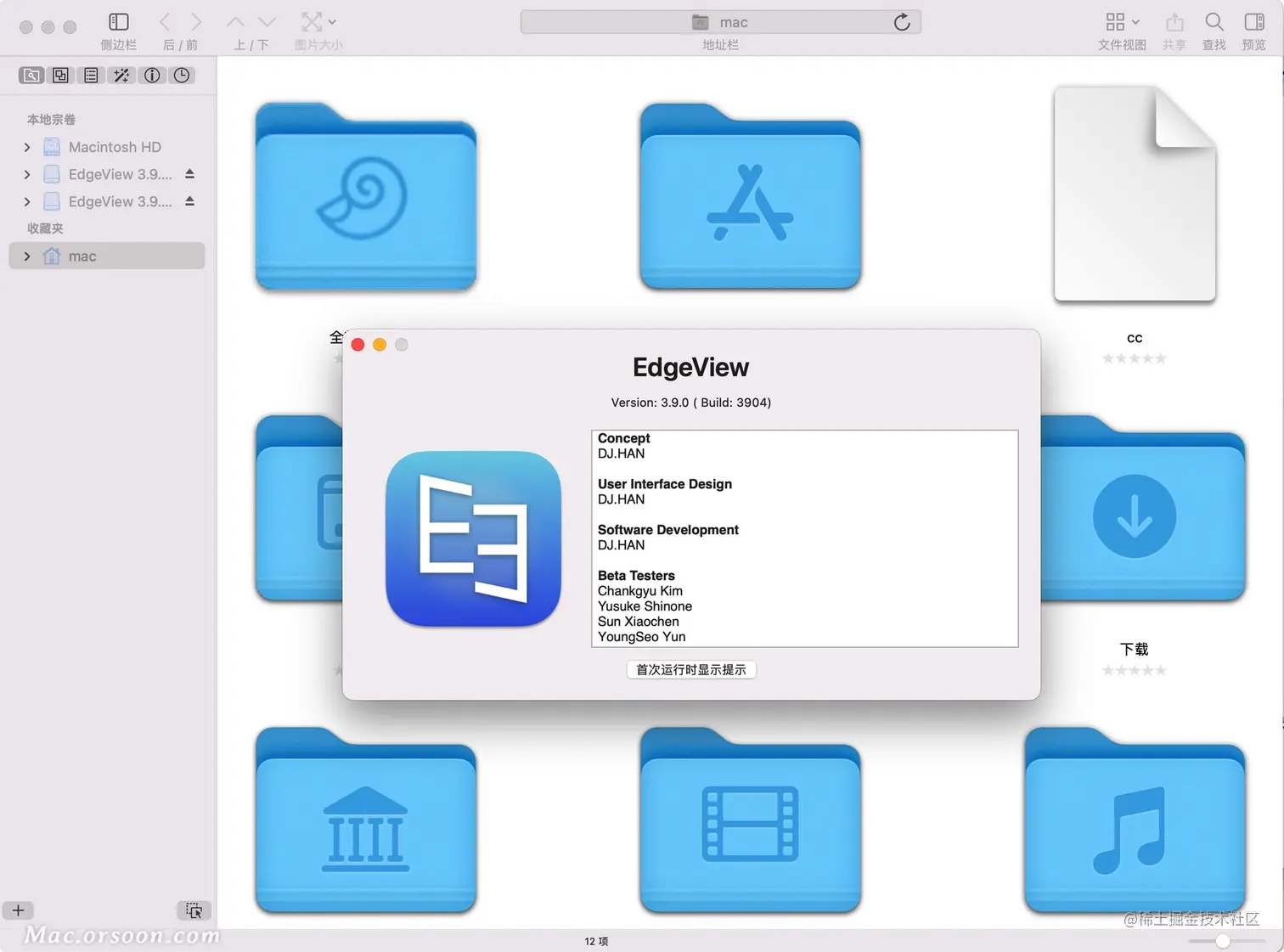Open the 文件视图 file view dropdown

(1122, 22)
